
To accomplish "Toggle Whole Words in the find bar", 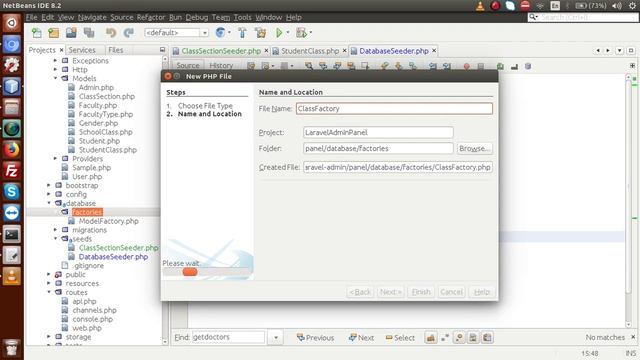I will point(445,338).
